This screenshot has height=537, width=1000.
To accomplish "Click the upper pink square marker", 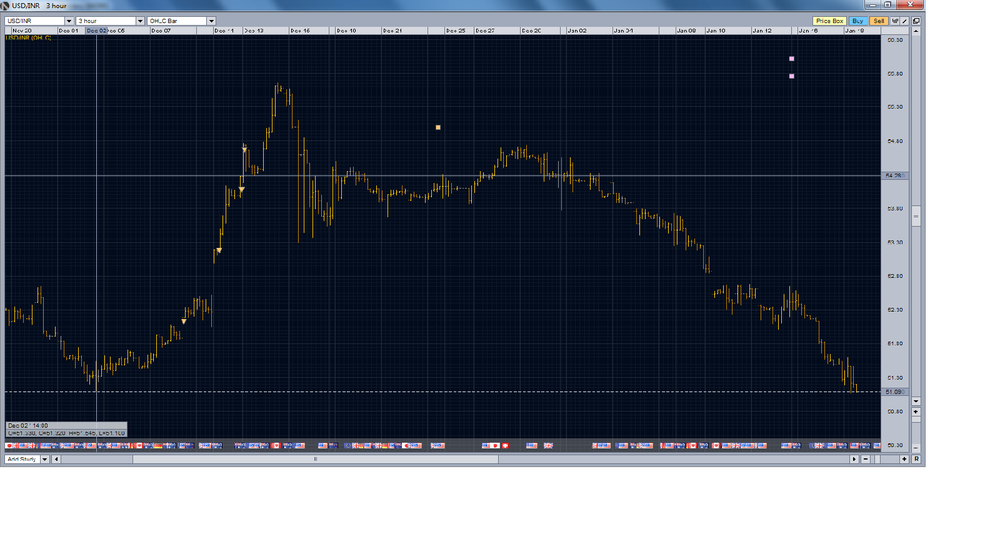I will tap(791, 59).
